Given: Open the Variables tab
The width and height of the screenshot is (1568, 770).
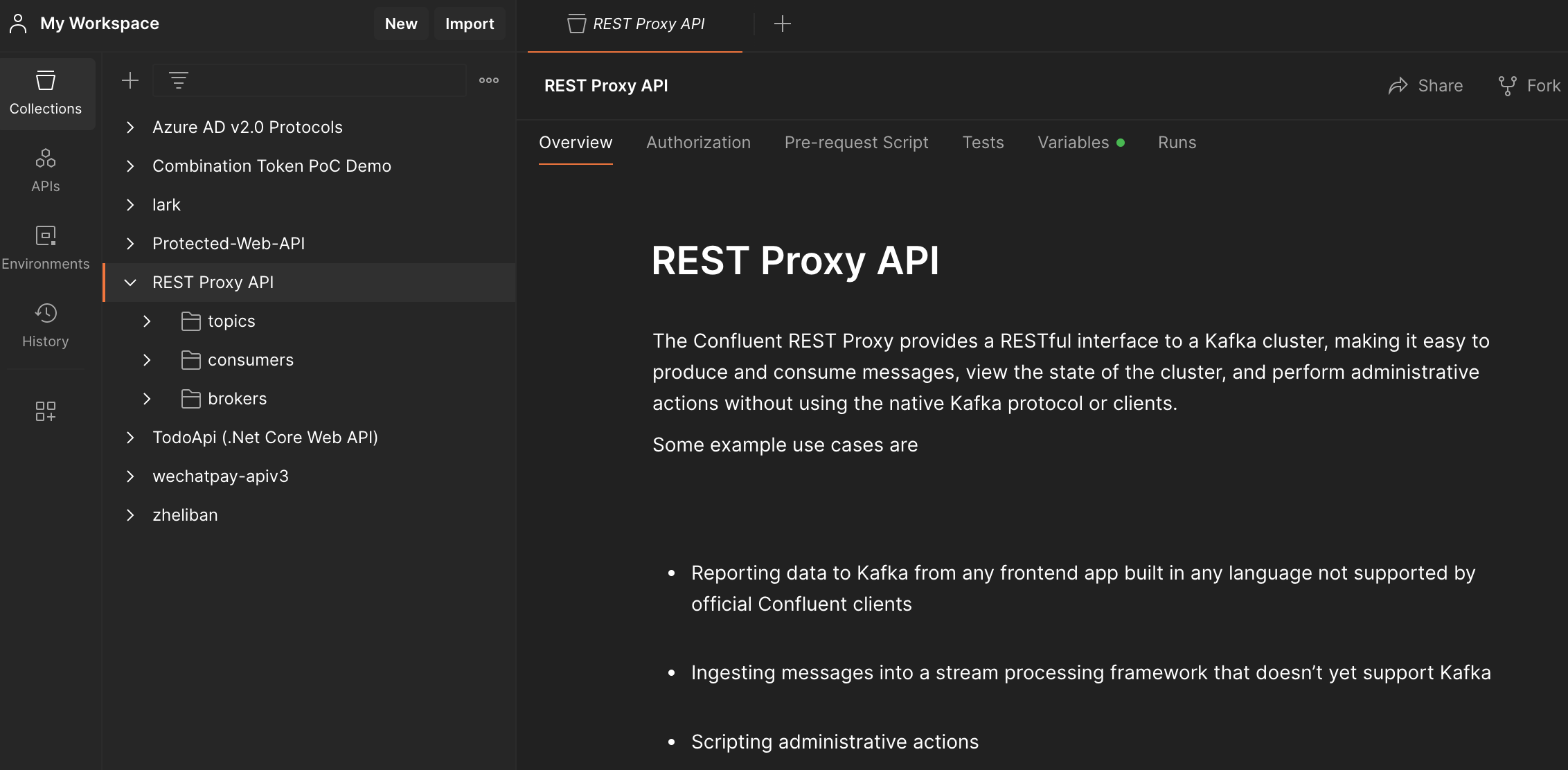Looking at the screenshot, I should tap(1080, 143).
